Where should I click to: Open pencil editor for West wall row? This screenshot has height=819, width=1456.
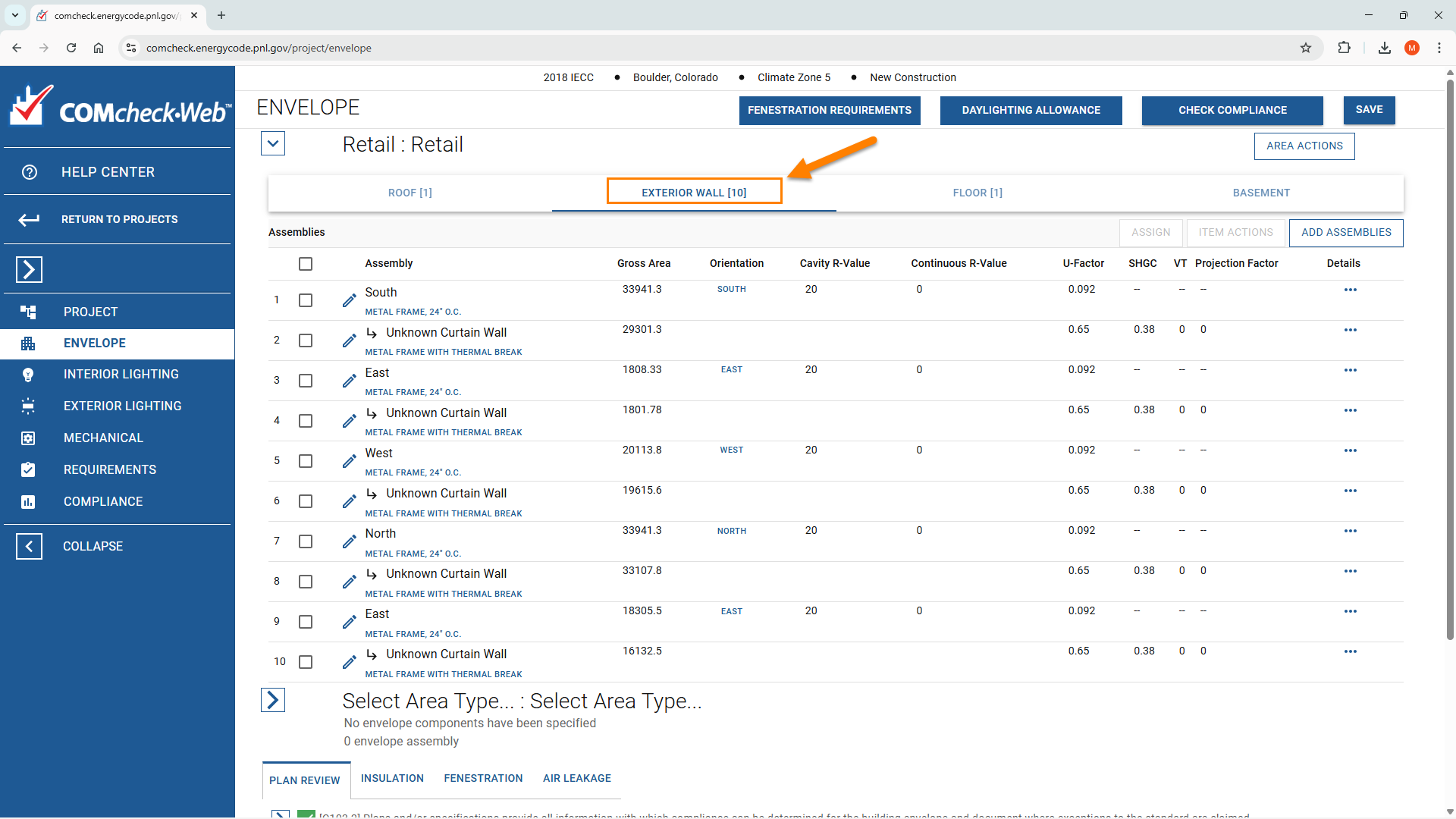tap(349, 461)
